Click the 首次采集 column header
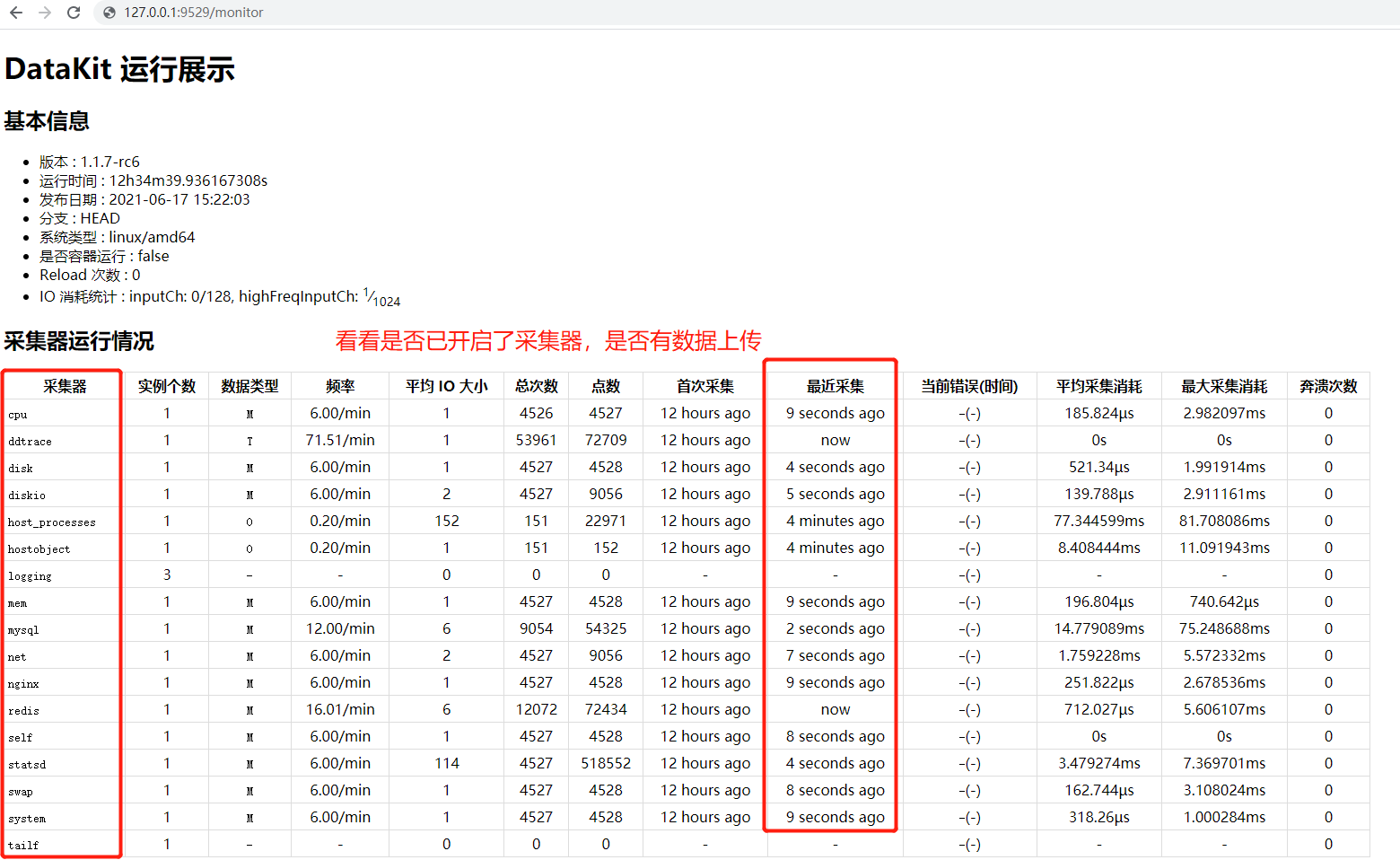Screen dimensions: 1400x860 point(705,386)
